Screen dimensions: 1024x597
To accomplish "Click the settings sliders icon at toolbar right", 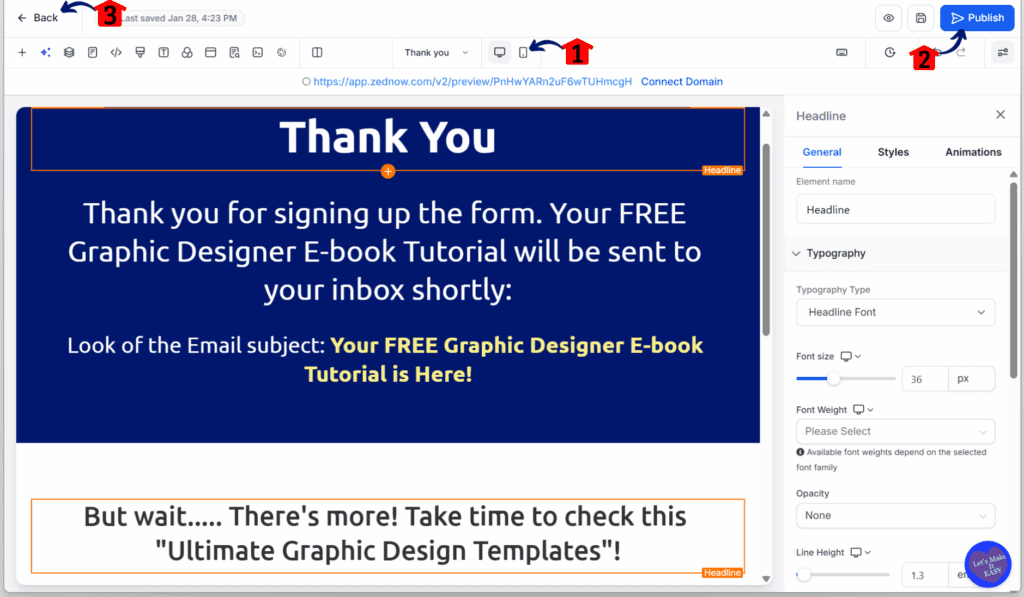I will [1001, 52].
